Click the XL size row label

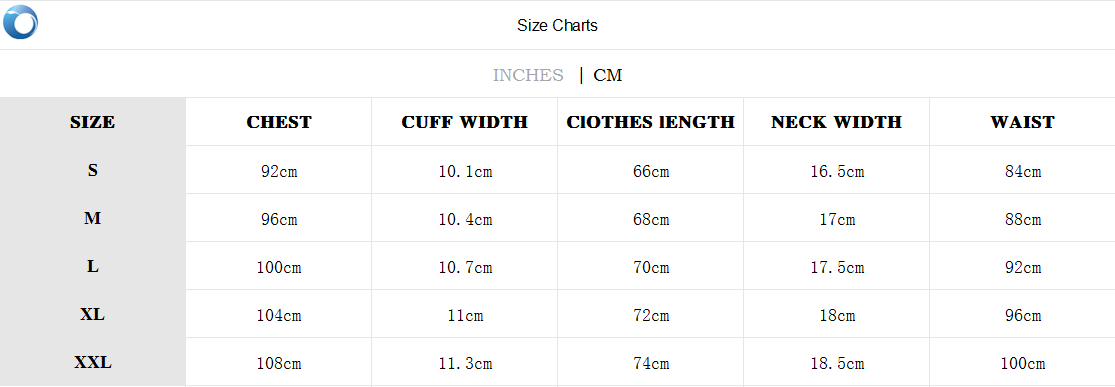[x=92, y=314]
